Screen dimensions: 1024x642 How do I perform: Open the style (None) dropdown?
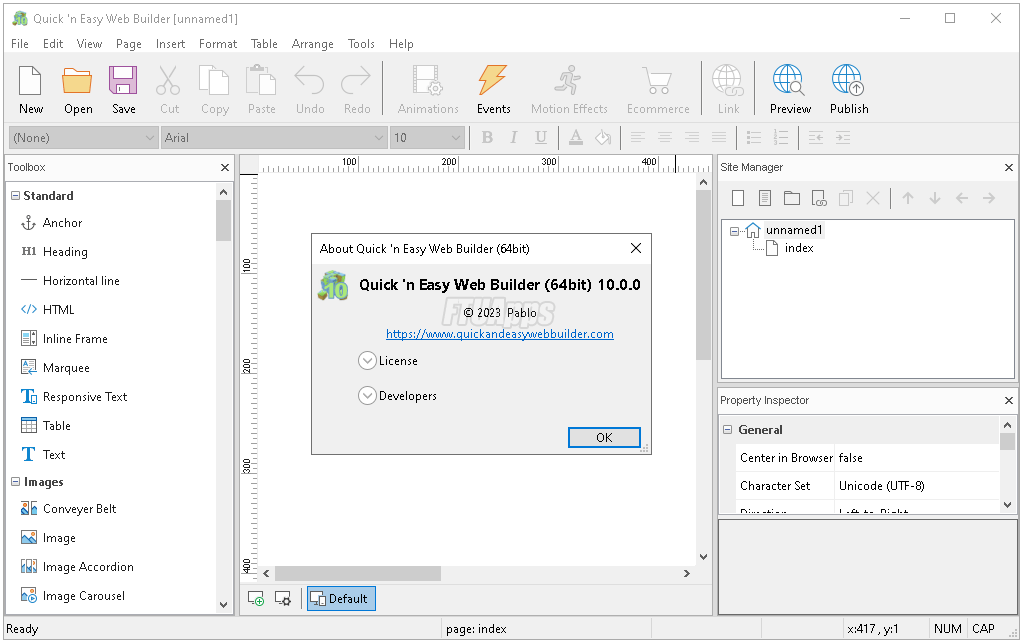pyautogui.click(x=83, y=138)
